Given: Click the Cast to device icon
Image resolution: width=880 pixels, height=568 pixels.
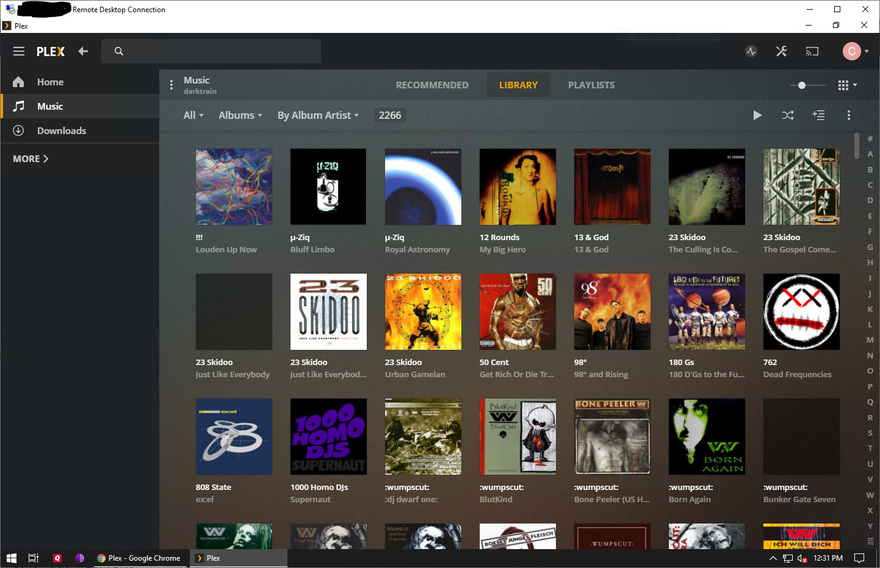Looking at the screenshot, I should pos(812,52).
